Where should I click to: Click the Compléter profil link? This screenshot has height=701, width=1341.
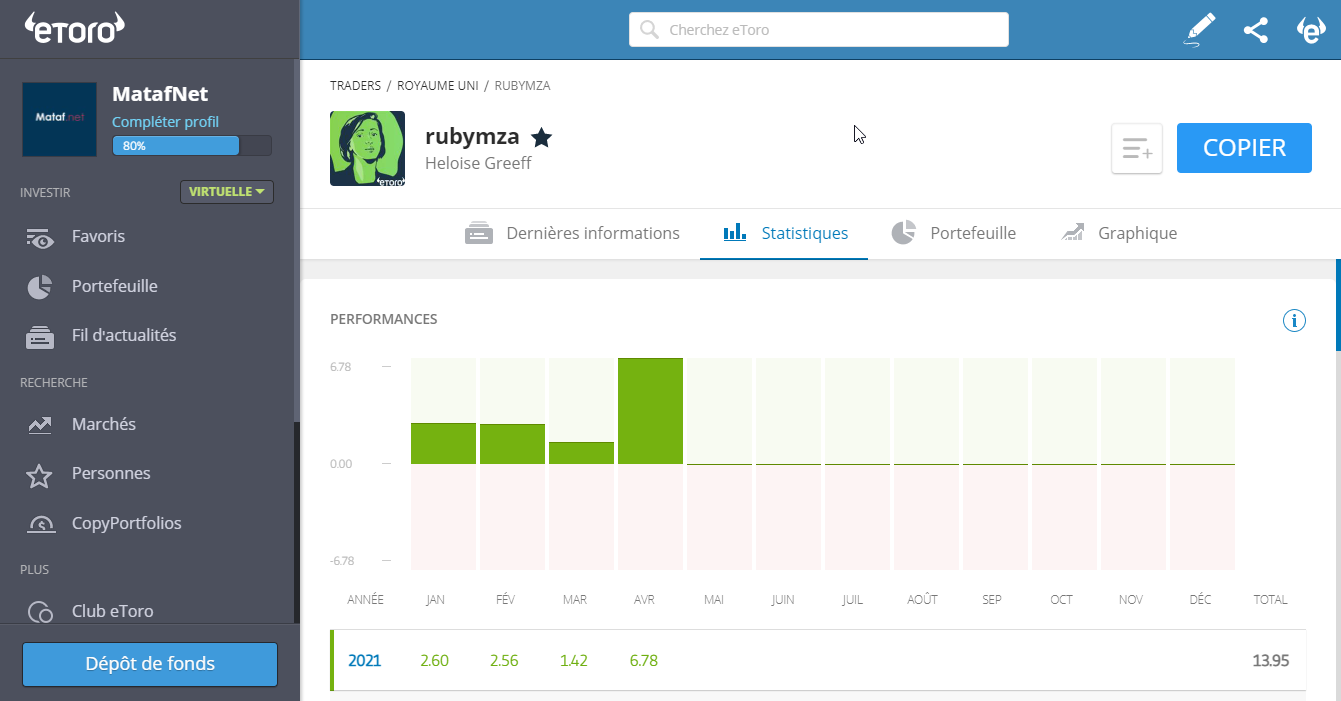tap(165, 122)
